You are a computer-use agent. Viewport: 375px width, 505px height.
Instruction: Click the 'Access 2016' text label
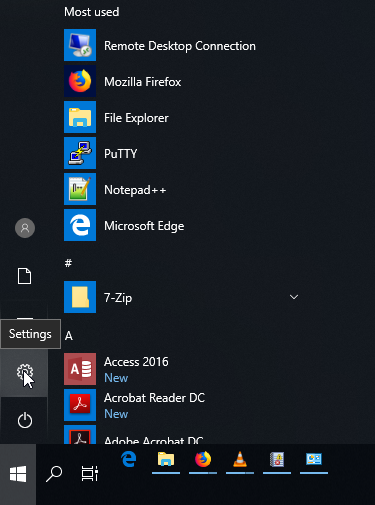136,362
